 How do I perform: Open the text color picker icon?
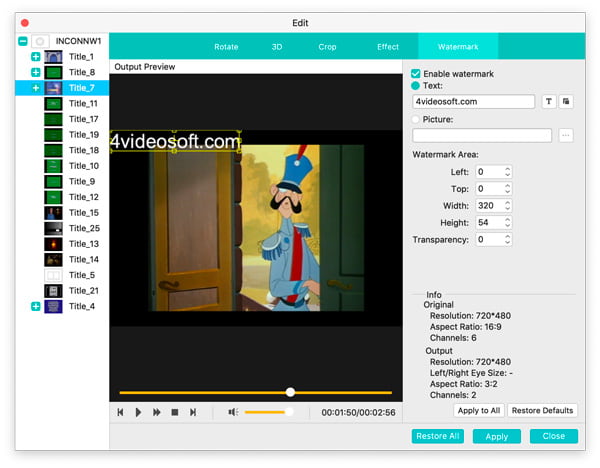tap(566, 101)
